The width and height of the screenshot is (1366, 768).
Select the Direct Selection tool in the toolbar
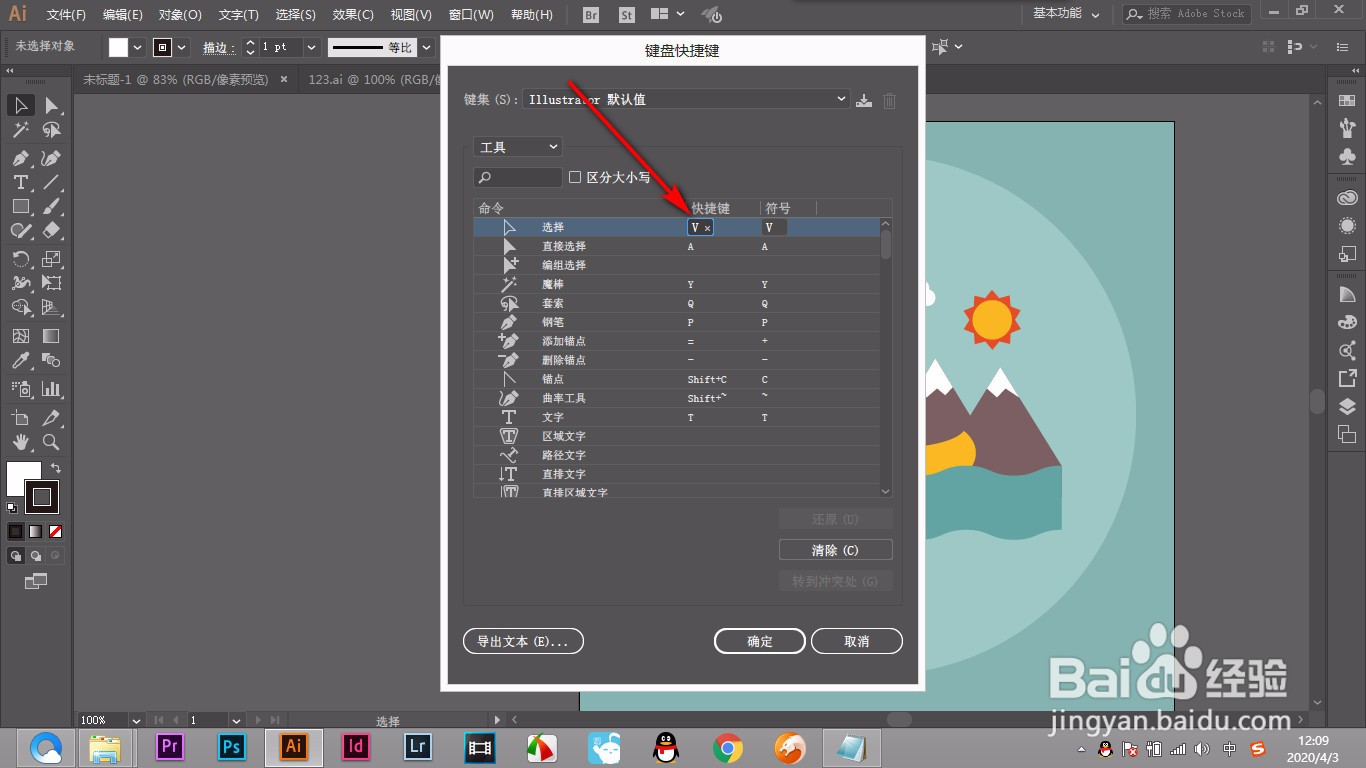tap(52, 105)
